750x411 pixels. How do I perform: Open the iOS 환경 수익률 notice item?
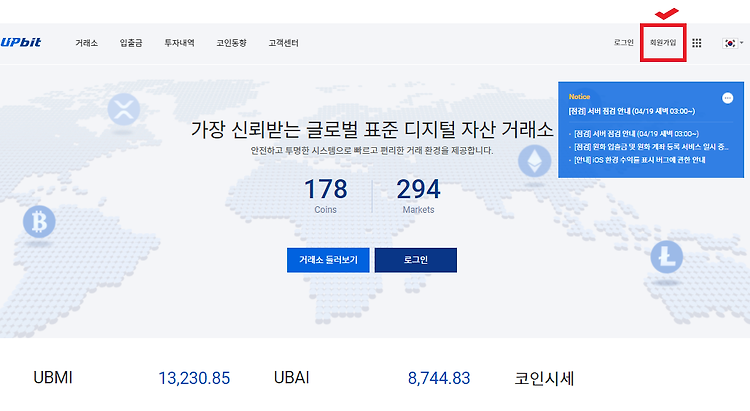pyautogui.click(x=640, y=160)
